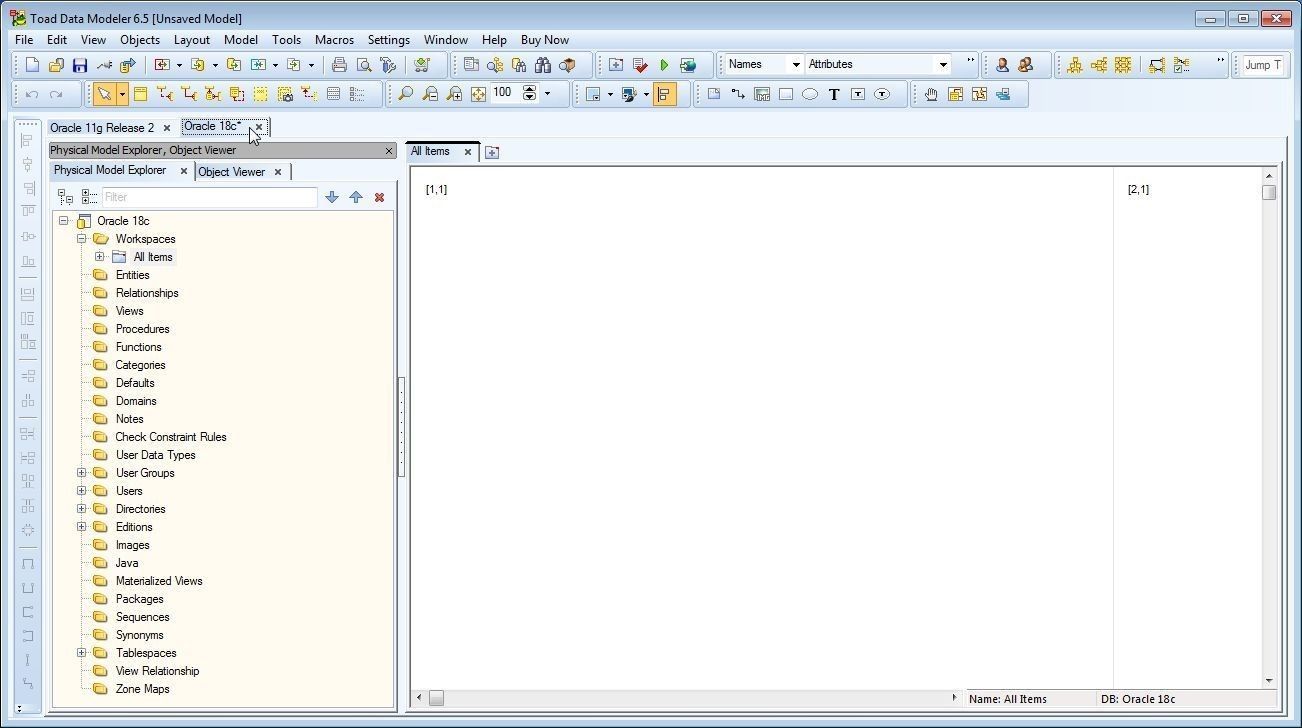Toggle the highlighted alignment mode button
The width and height of the screenshot is (1302, 728).
[x=665, y=94]
